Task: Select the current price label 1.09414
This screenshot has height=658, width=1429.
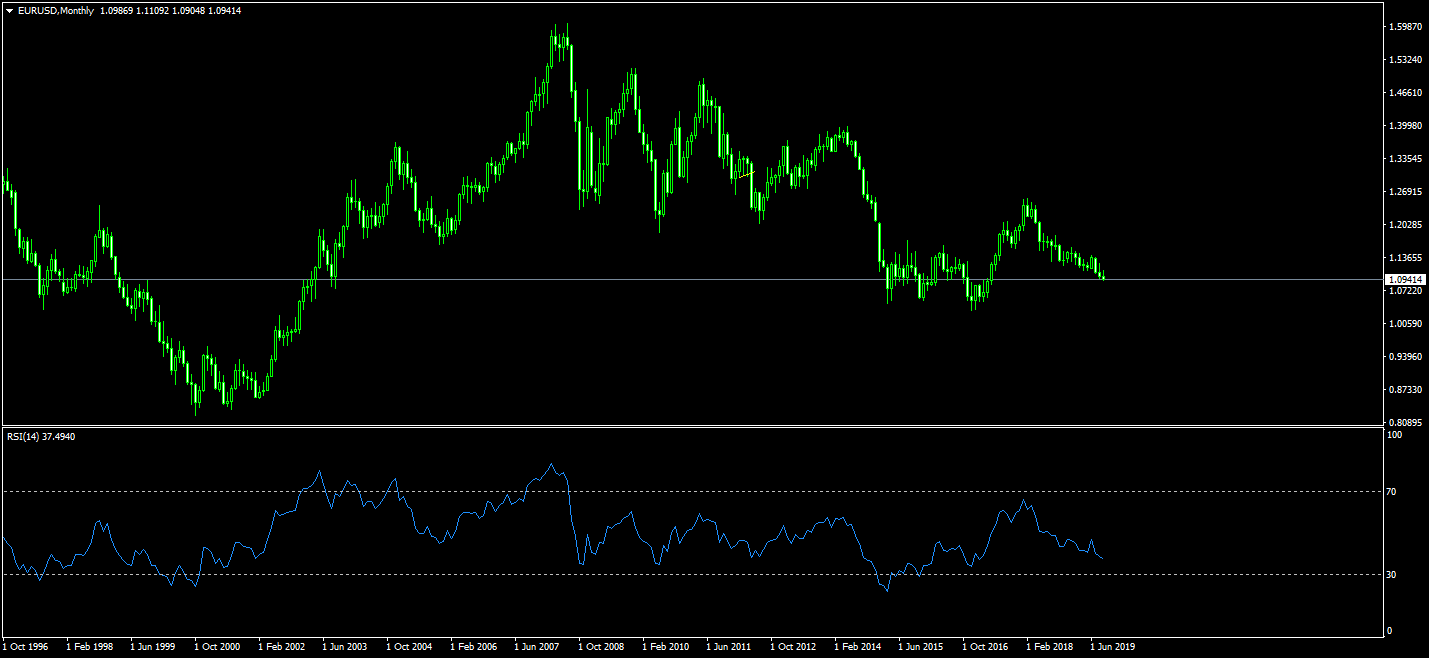Action: 1405,279
